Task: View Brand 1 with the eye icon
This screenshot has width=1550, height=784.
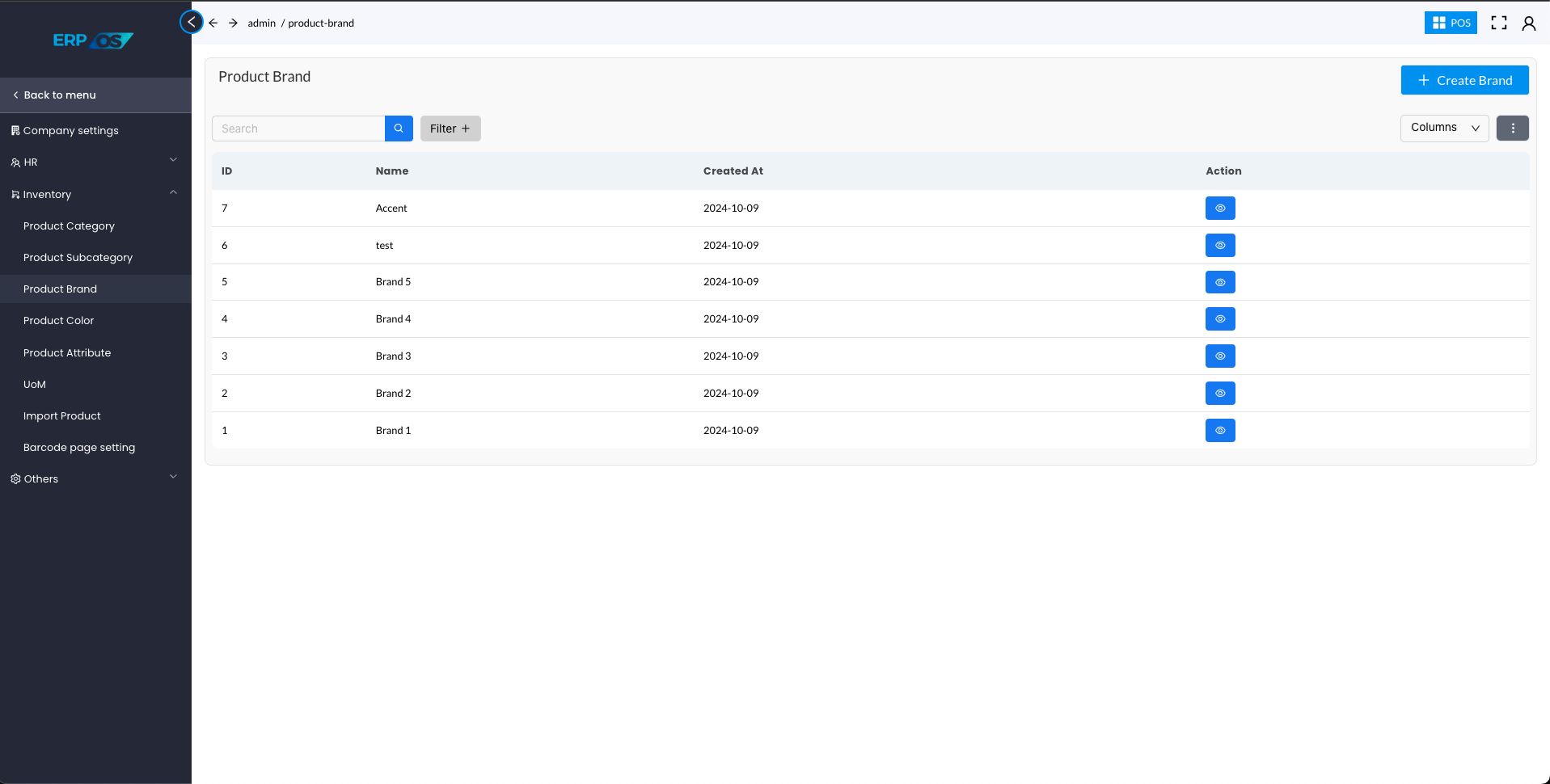Action: [x=1220, y=431]
